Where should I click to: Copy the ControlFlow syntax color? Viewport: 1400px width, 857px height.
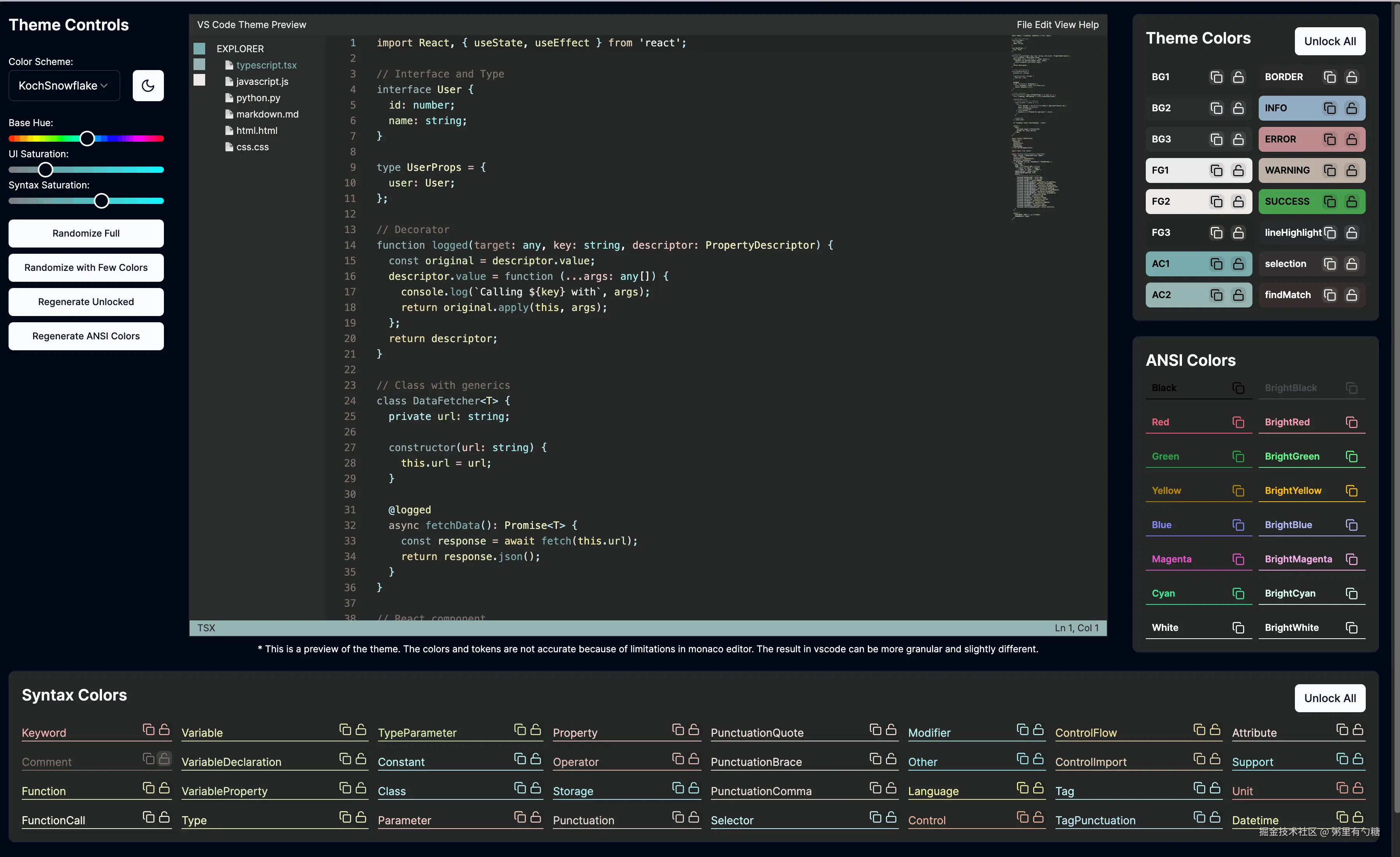[1199, 730]
